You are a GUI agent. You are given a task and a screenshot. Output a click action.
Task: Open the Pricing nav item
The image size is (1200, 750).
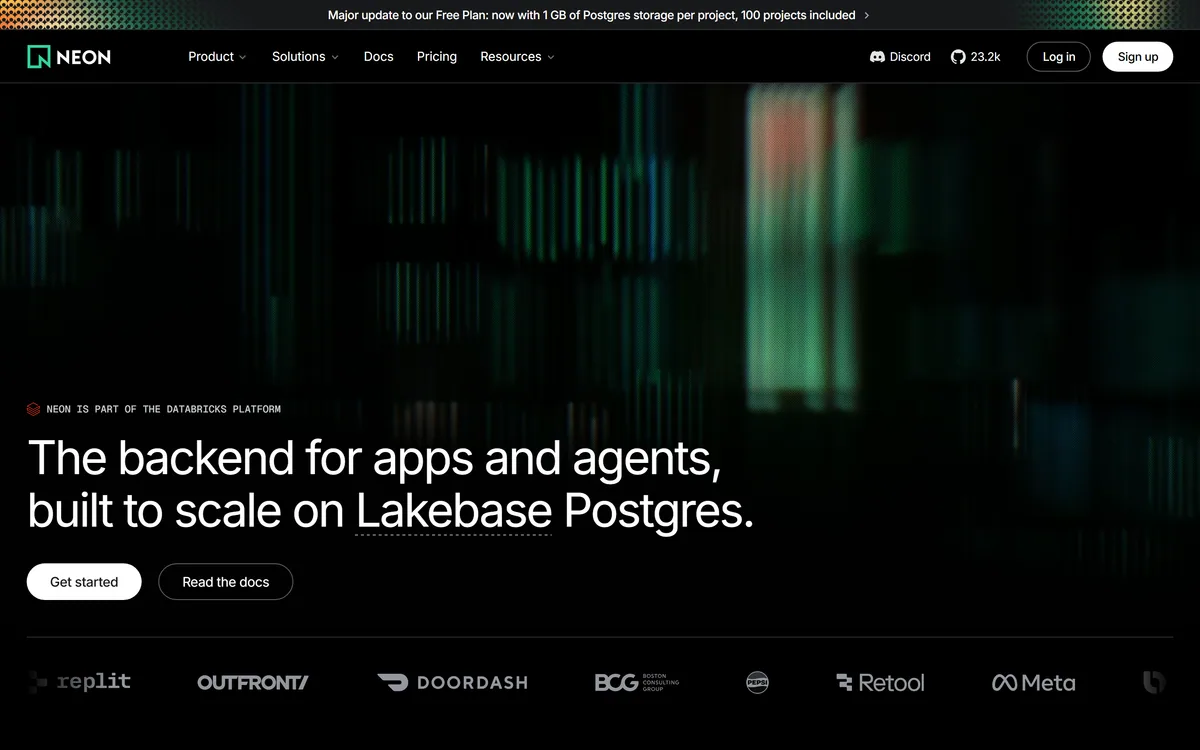click(437, 57)
